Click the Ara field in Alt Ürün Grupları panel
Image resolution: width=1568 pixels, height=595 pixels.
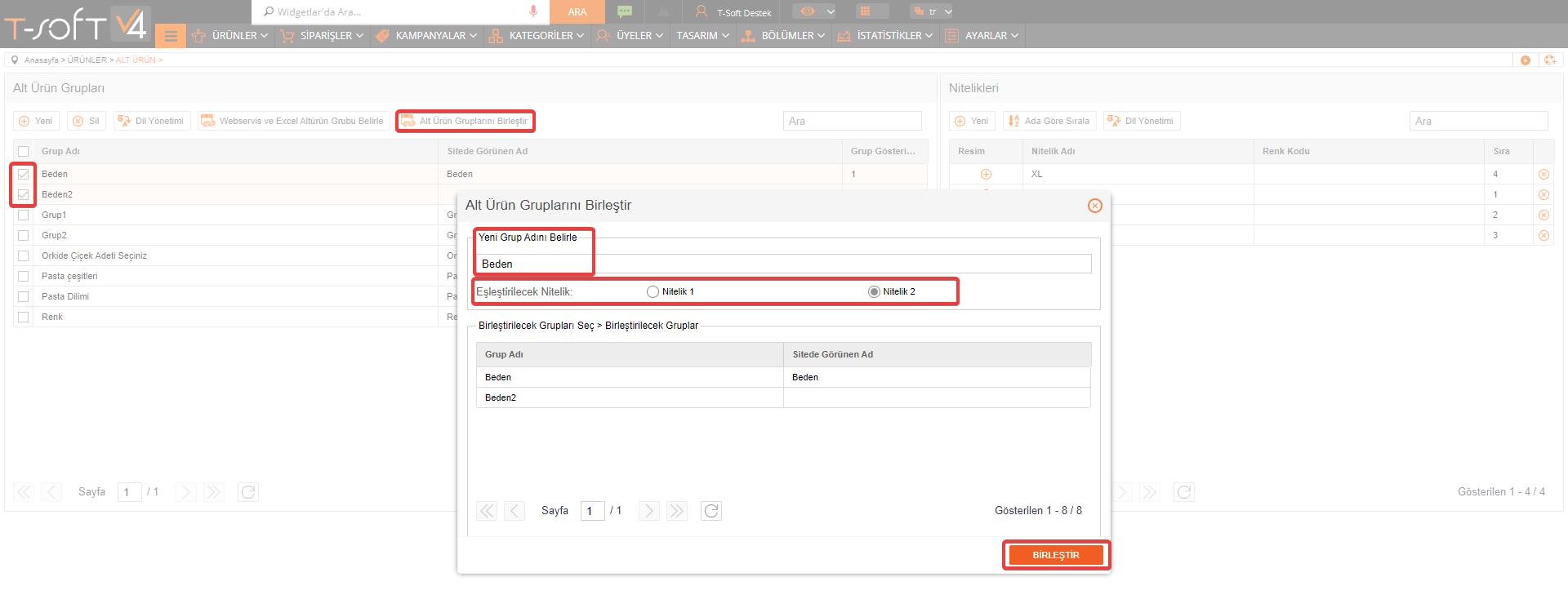(853, 121)
